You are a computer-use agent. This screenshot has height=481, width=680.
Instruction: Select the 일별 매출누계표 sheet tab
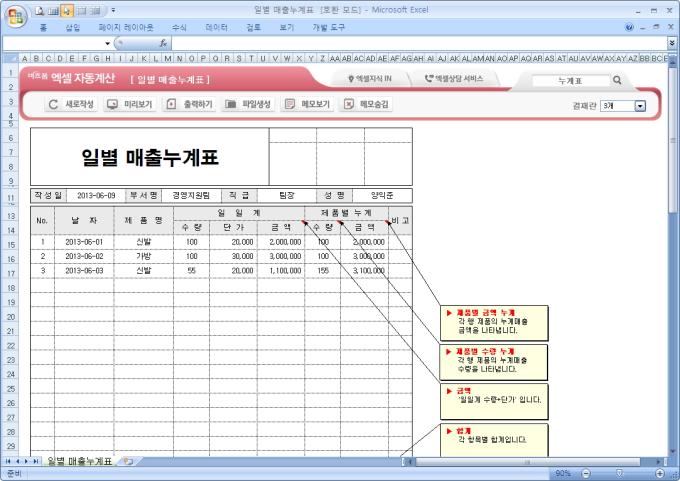pyautogui.click(x=79, y=461)
